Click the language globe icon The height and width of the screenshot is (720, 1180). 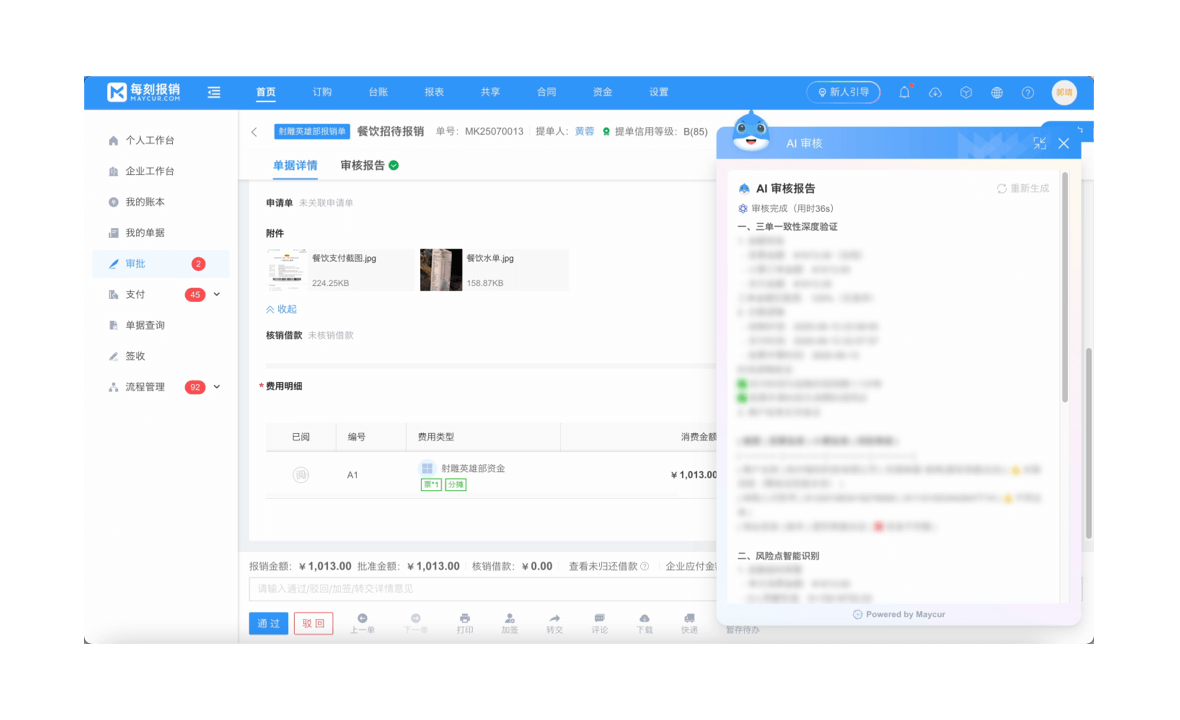pyautogui.click(x=997, y=92)
